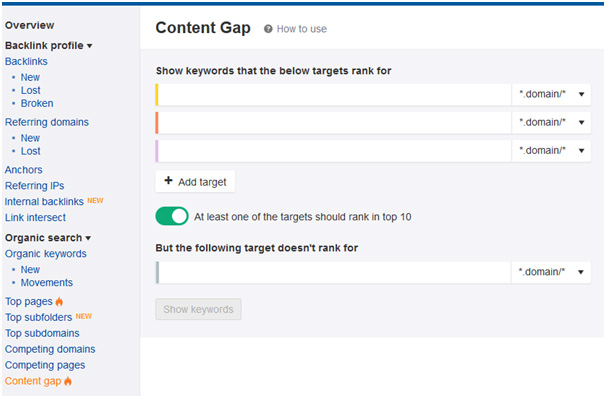This screenshot has height=398, width=606.
Task: Open New under Referring domains
Action: pyautogui.click(x=30, y=138)
